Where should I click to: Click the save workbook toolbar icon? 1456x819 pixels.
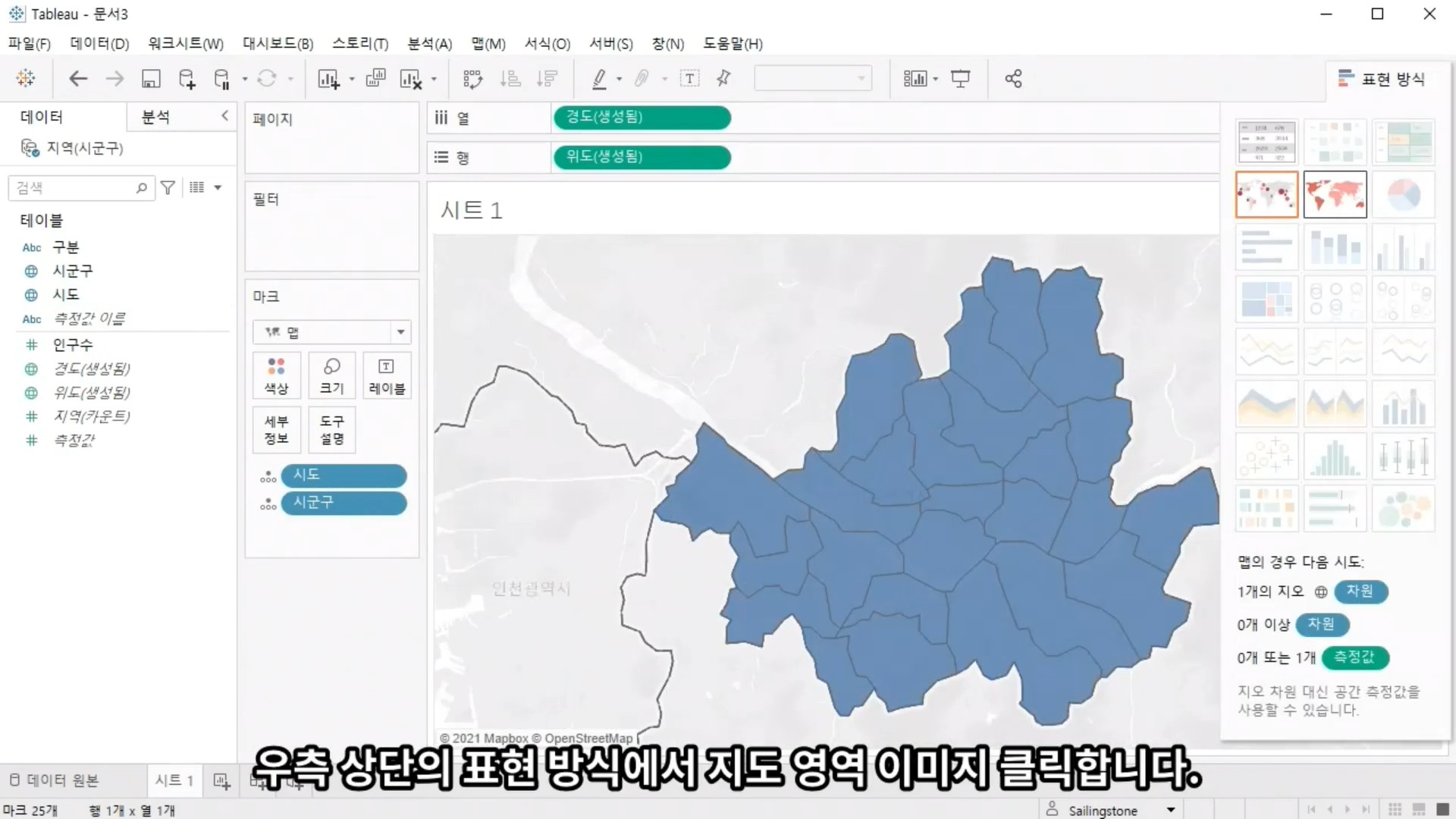(x=151, y=79)
